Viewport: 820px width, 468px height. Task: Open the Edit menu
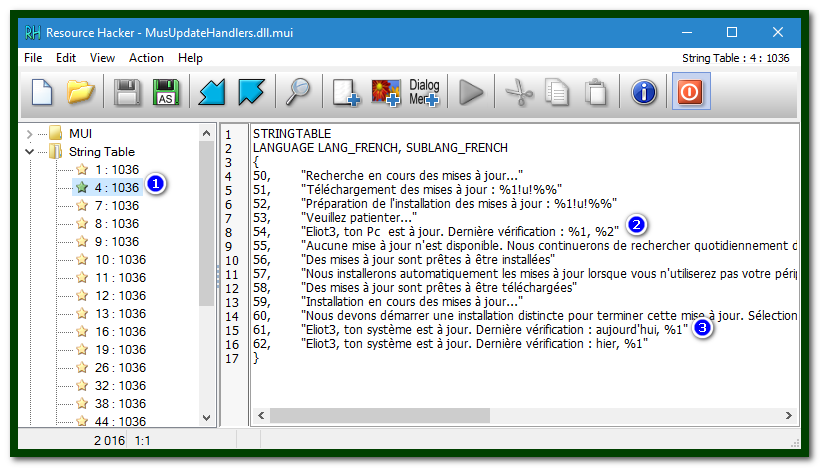tap(66, 58)
